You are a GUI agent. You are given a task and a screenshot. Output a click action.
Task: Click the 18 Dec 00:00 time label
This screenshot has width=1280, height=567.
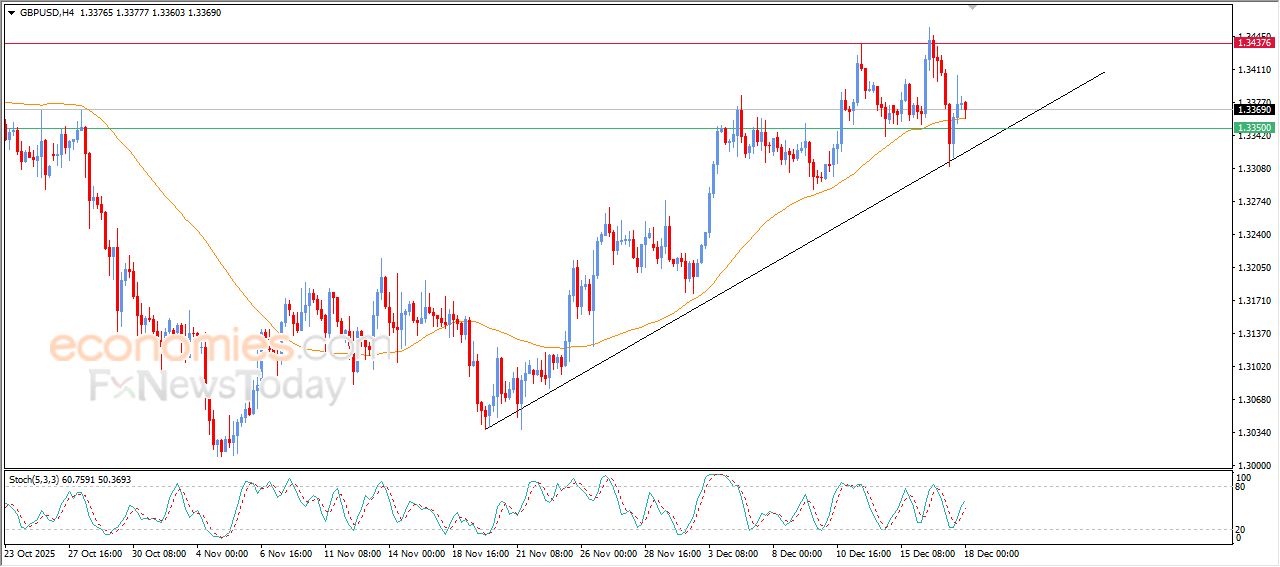click(x=991, y=553)
